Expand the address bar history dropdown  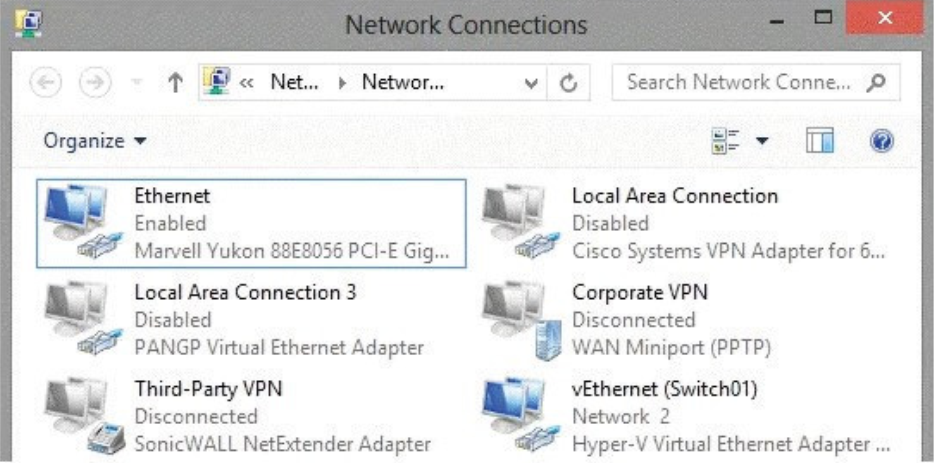531,83
